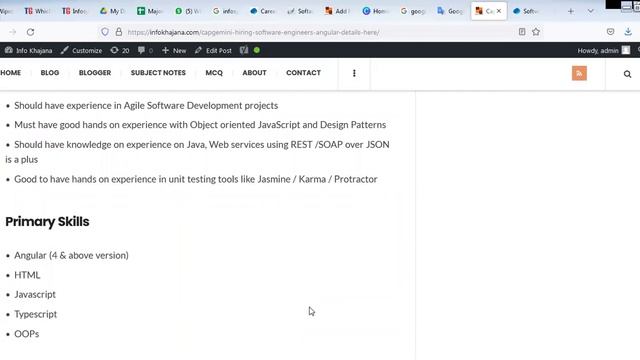The image size is (640, 360).
Task: Switch to the Home tab
Action: [375, 11]
